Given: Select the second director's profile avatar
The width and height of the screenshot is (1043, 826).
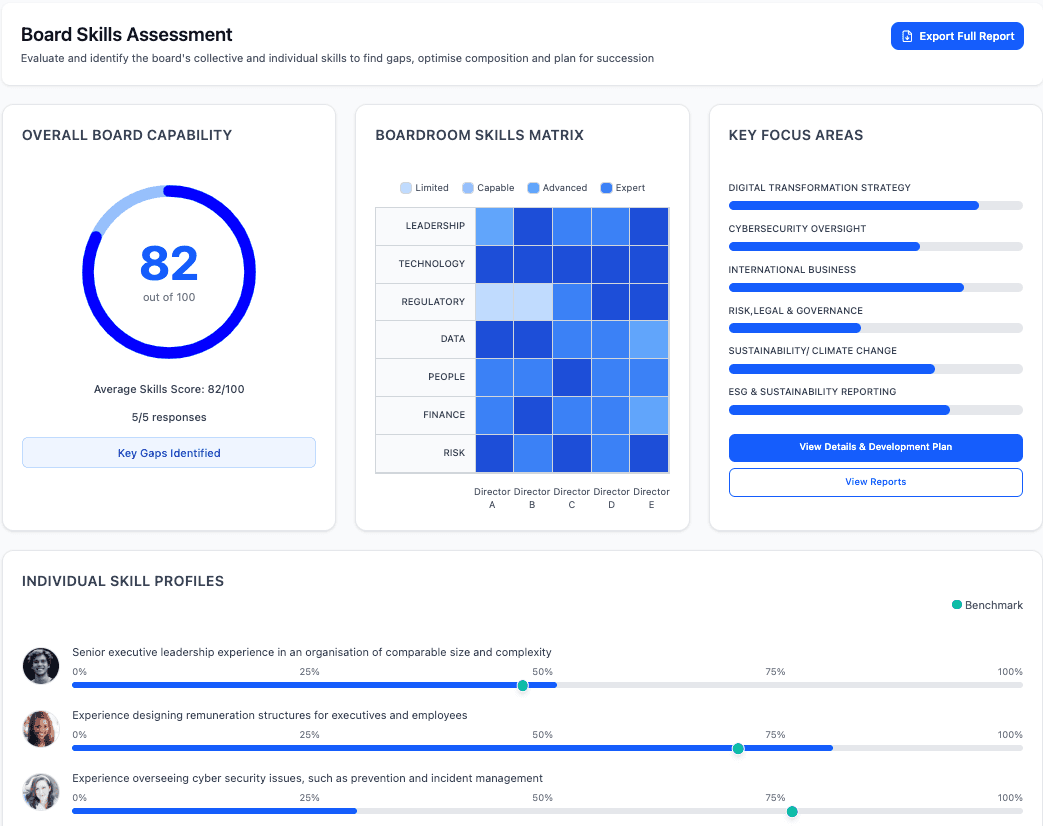Looking at the screenshot, I should pos(41,729).
